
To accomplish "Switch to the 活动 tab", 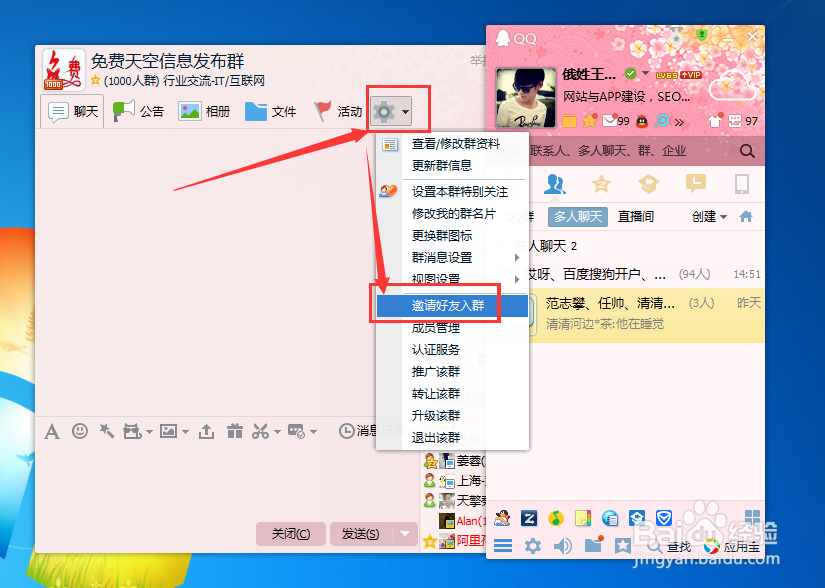I will 337,111.
